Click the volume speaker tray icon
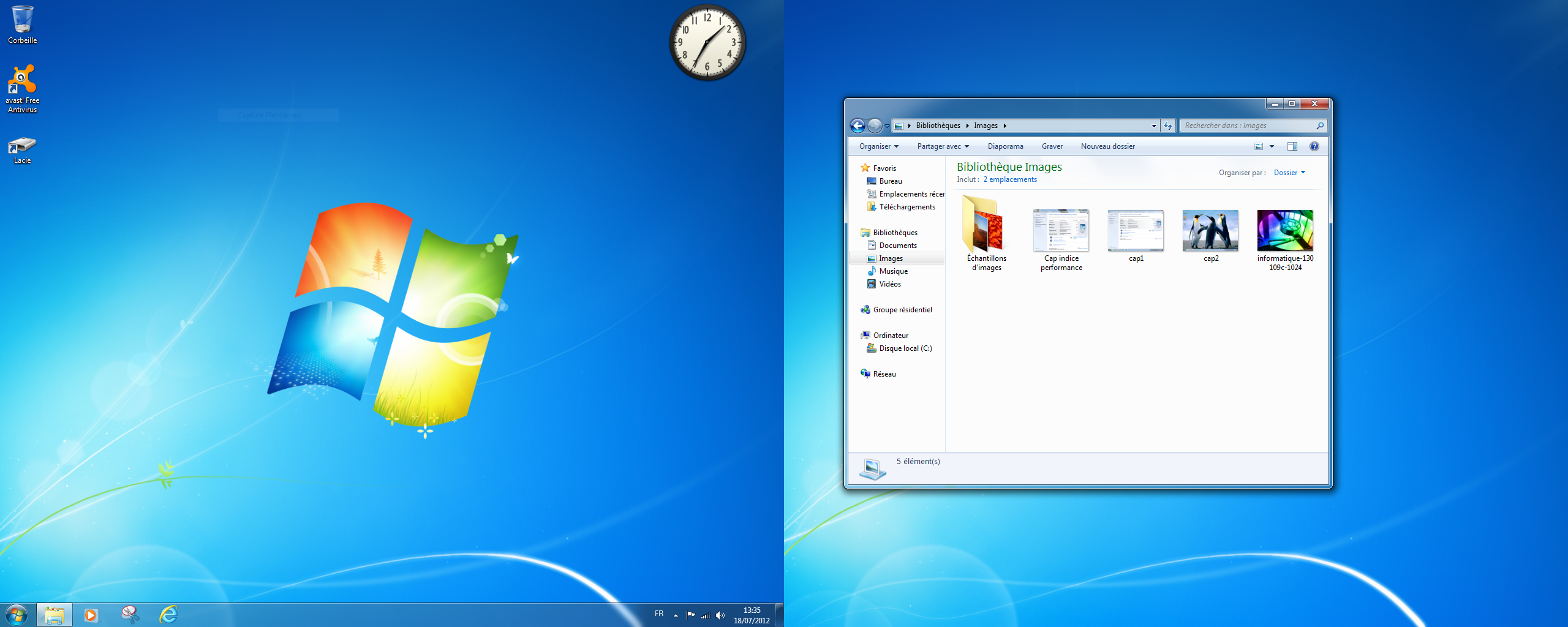This screenshot has height=627, width=1568. [720, 615]
